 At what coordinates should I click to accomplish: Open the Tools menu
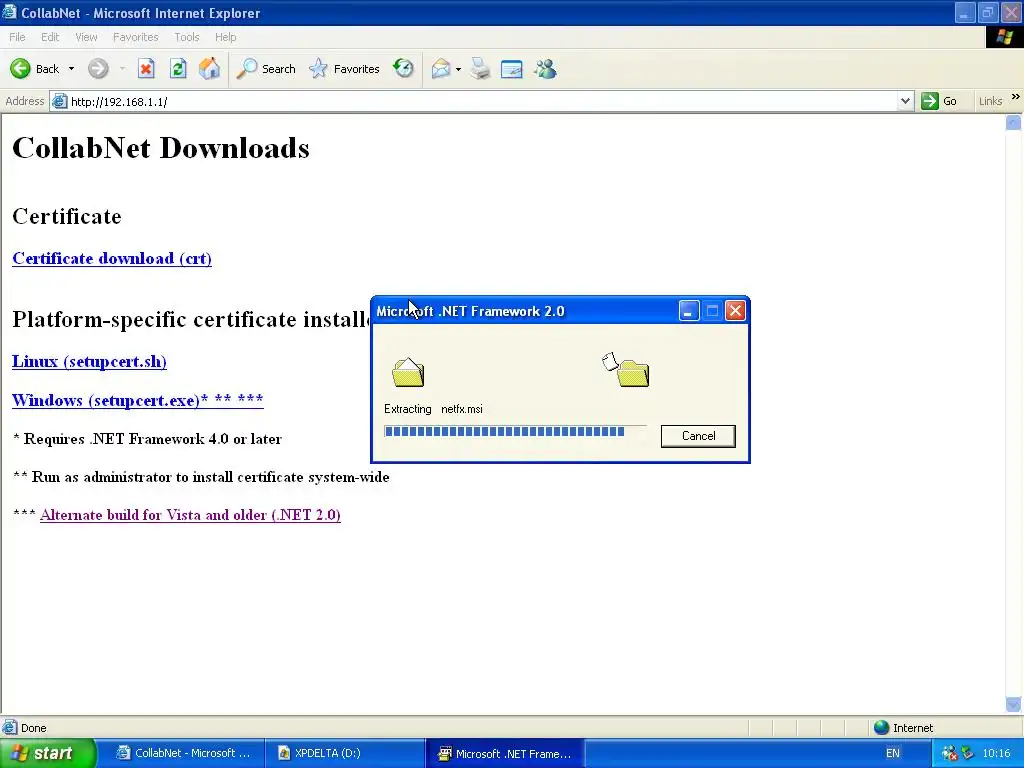(186, 37)
